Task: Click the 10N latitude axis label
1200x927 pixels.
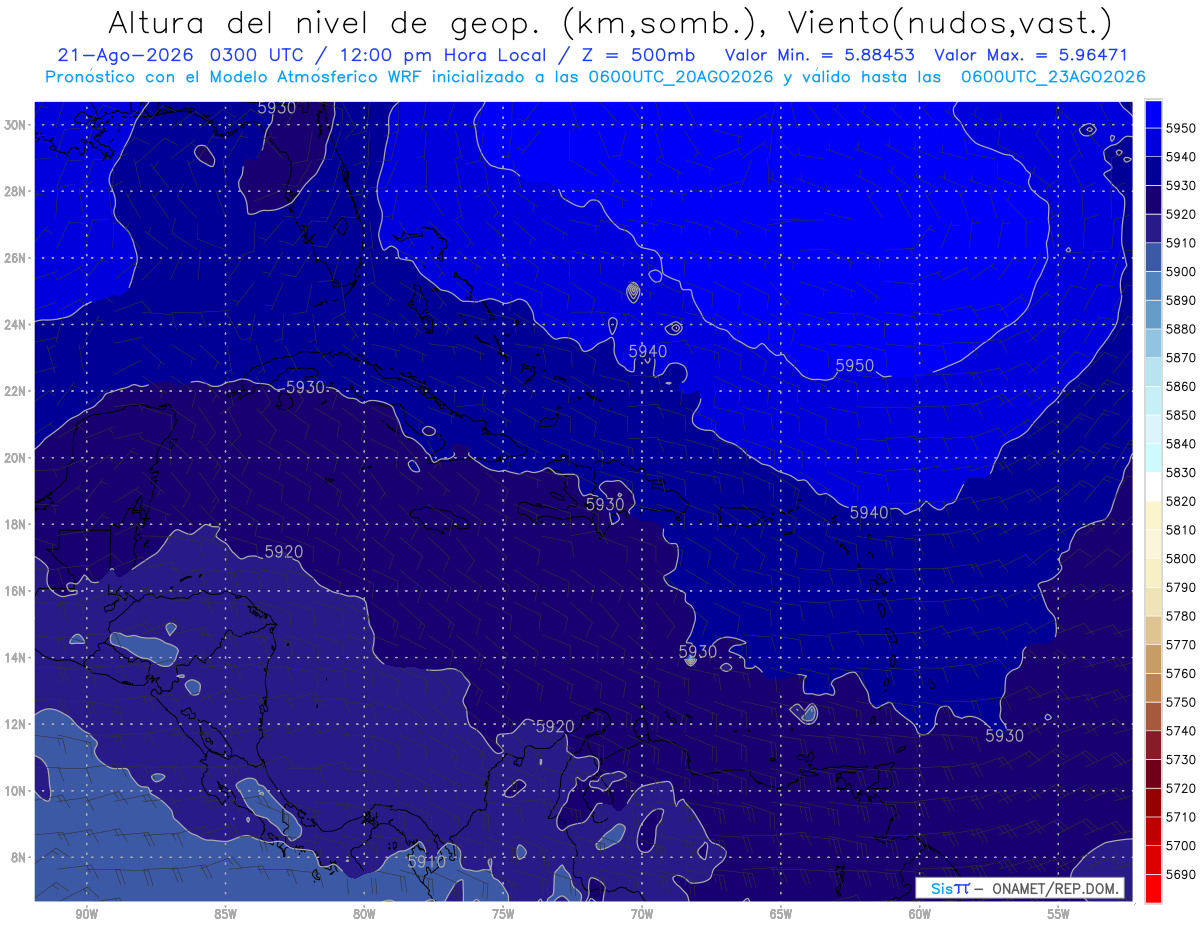Action: 14,791
